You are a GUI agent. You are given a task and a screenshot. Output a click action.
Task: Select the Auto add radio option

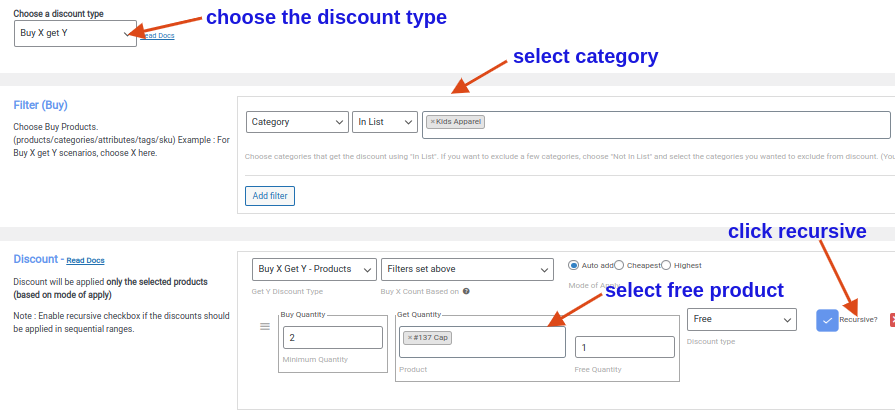click(x=573, y=265)
